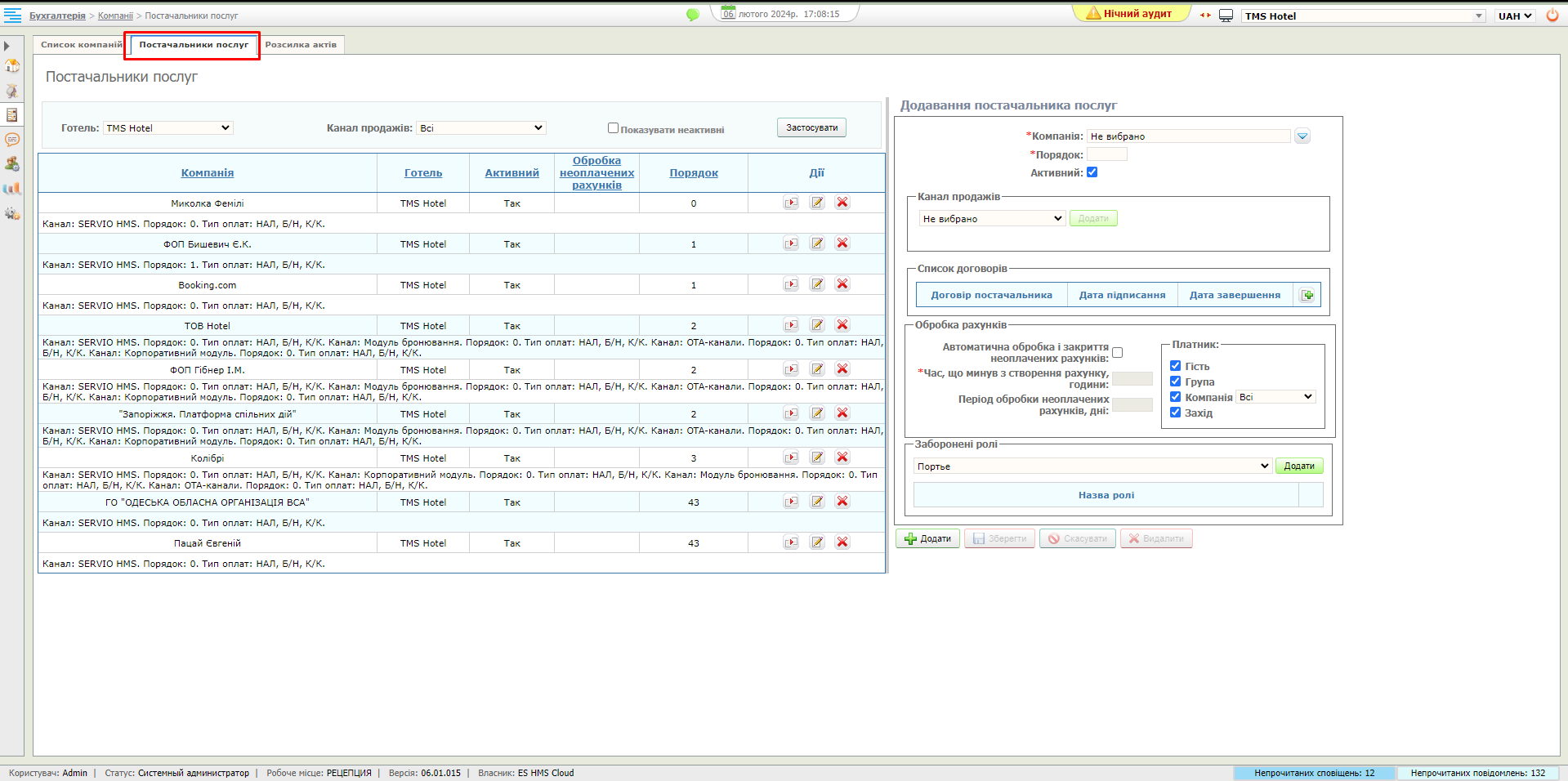Open the reports chart icon in sidebar
The image size is (1568, 781).
pyautogui.click(x=12, y=189)
